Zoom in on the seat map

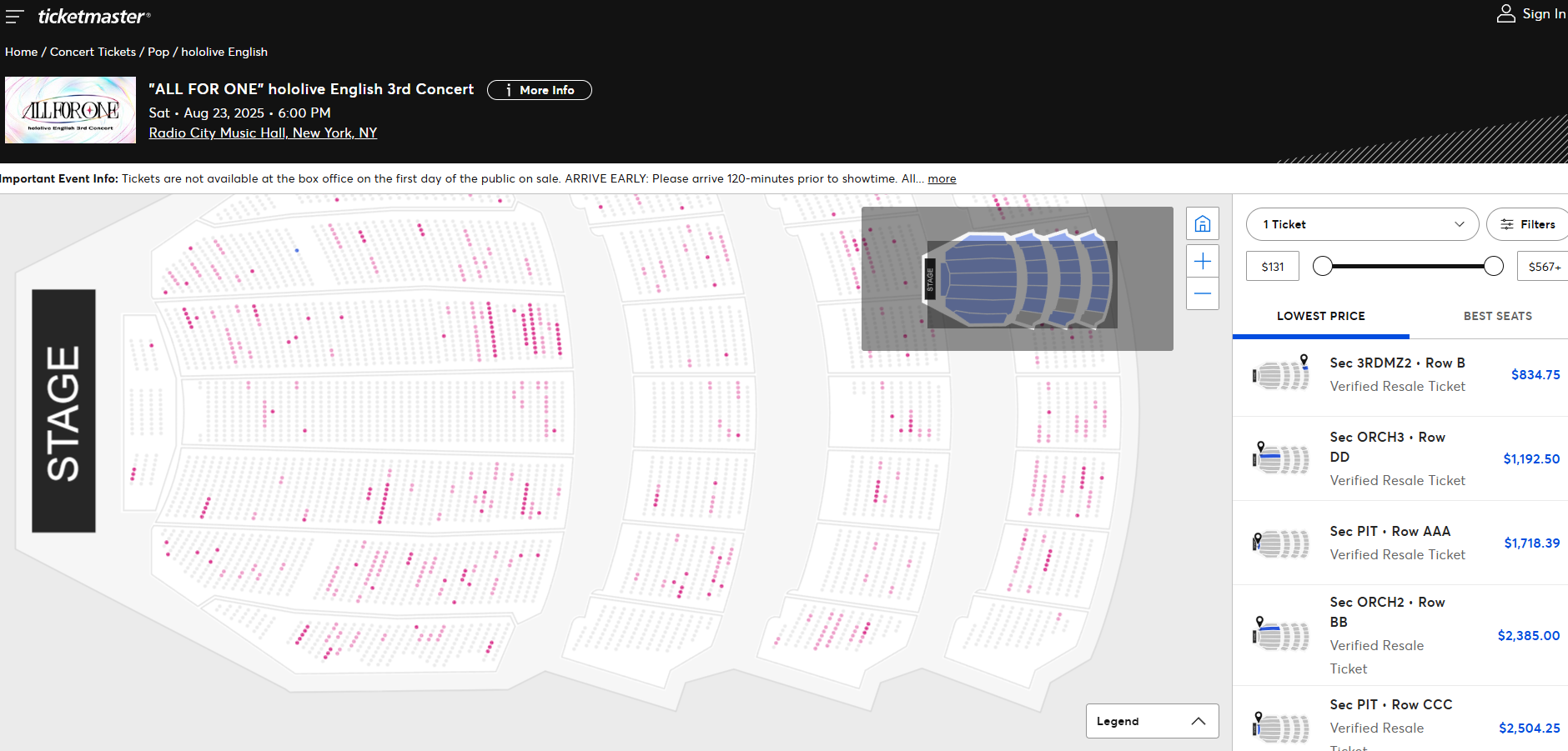point(1203,262)
